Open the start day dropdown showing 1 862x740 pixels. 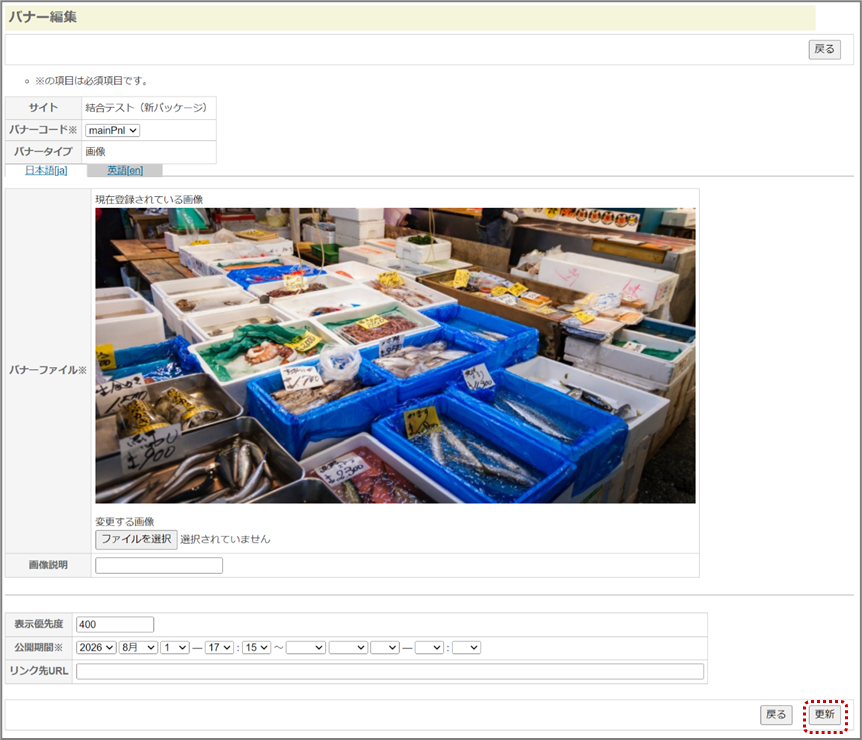[x=176, y=648]
